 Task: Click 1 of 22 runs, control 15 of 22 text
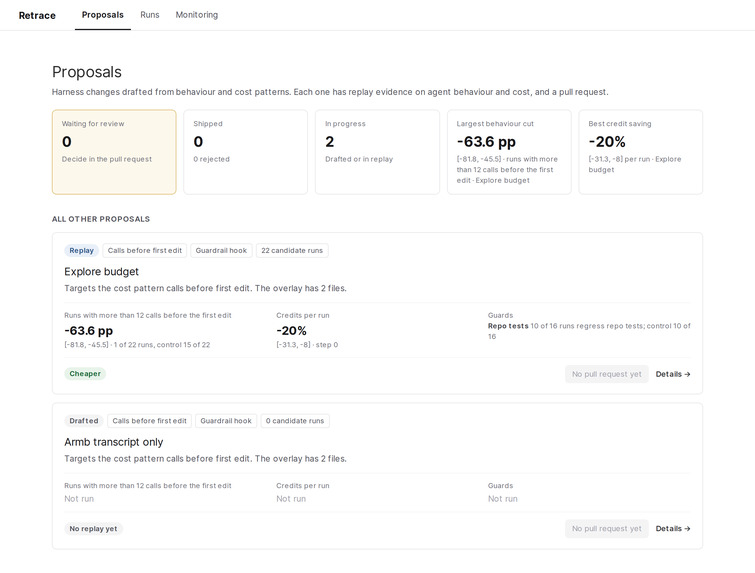(162, 345)
